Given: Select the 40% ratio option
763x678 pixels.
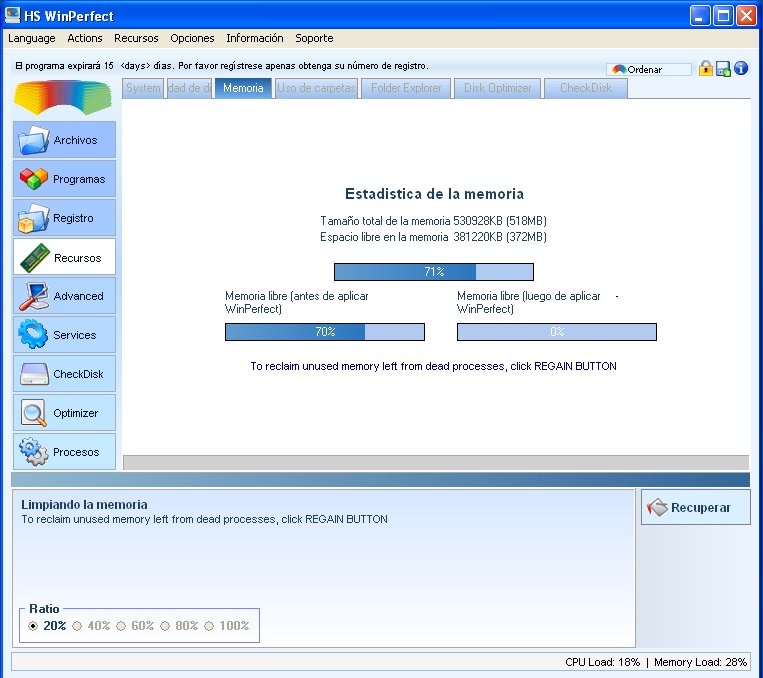Looking at the screenshot, I should tap(77, 626).
